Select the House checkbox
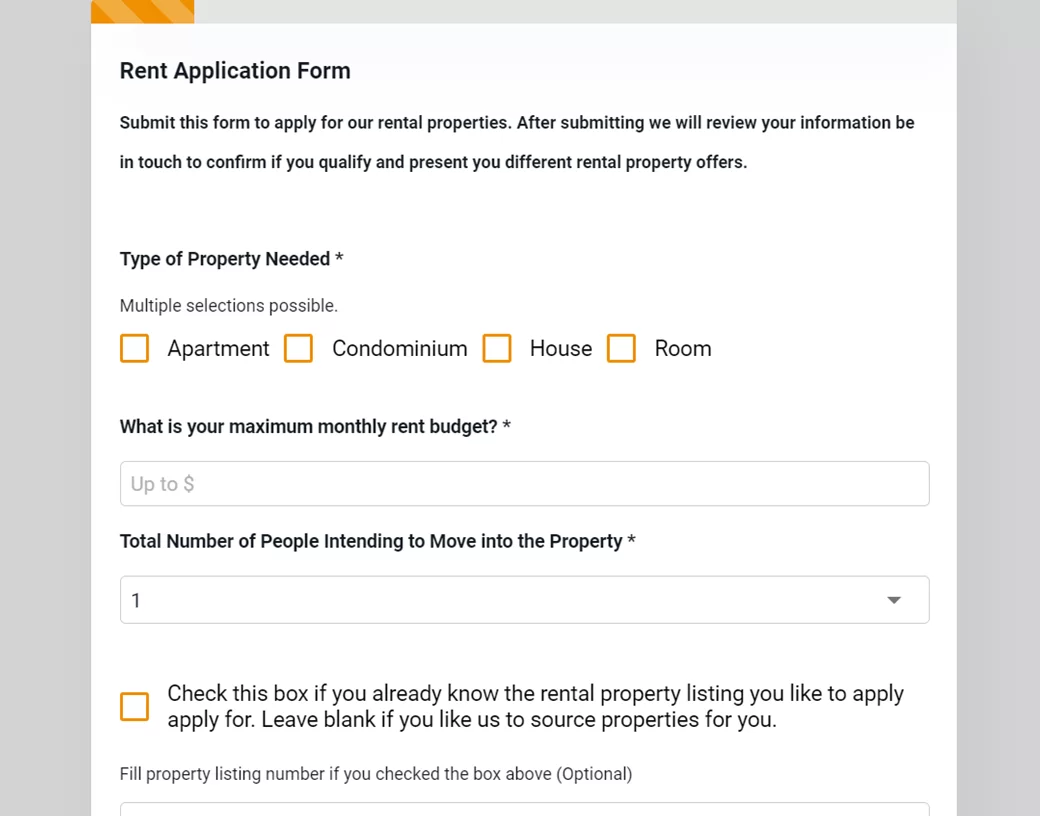1040x816 pixels. tap(497, 348)
